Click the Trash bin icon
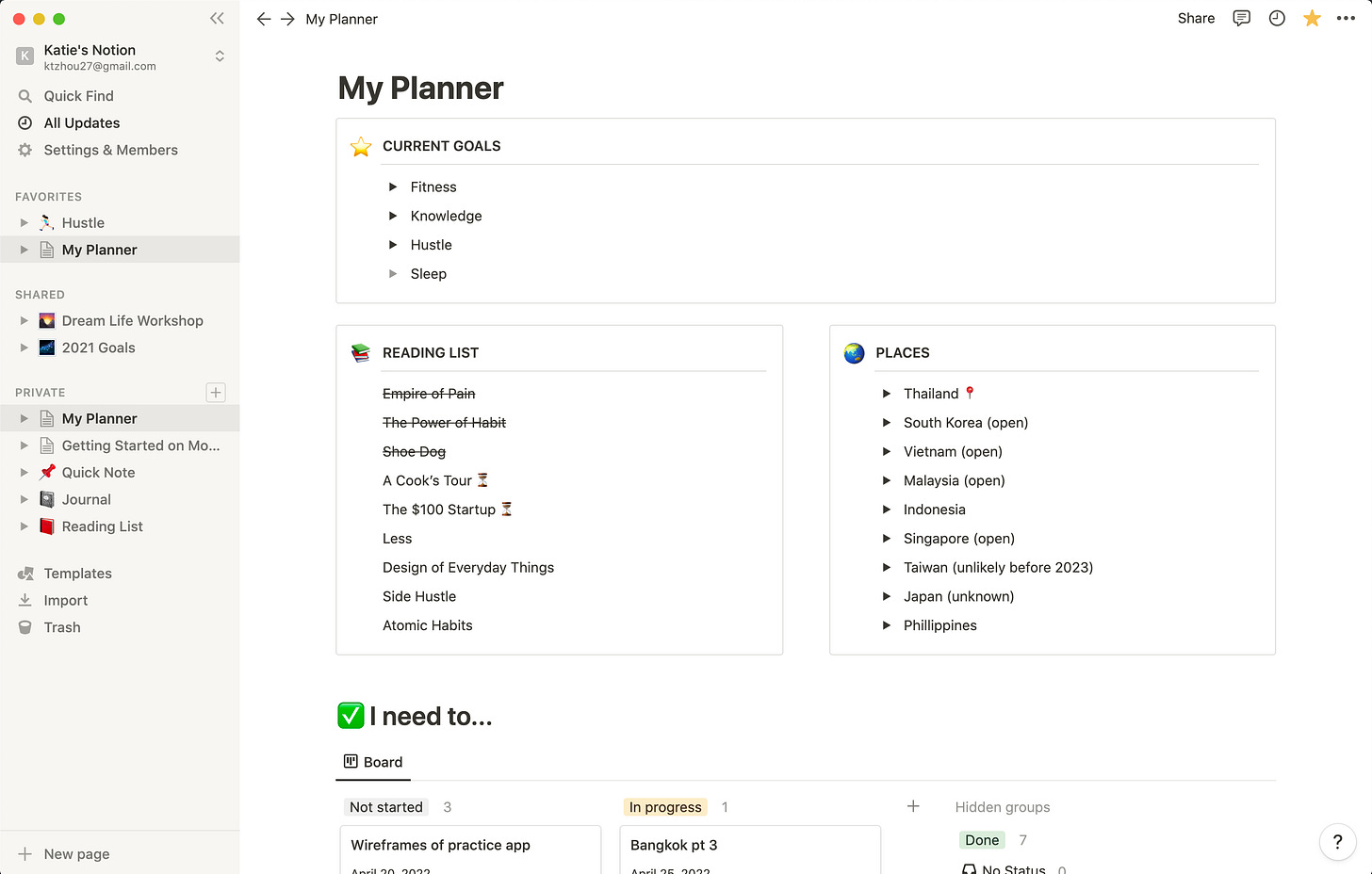1372x874 pixels. point(25,627)
